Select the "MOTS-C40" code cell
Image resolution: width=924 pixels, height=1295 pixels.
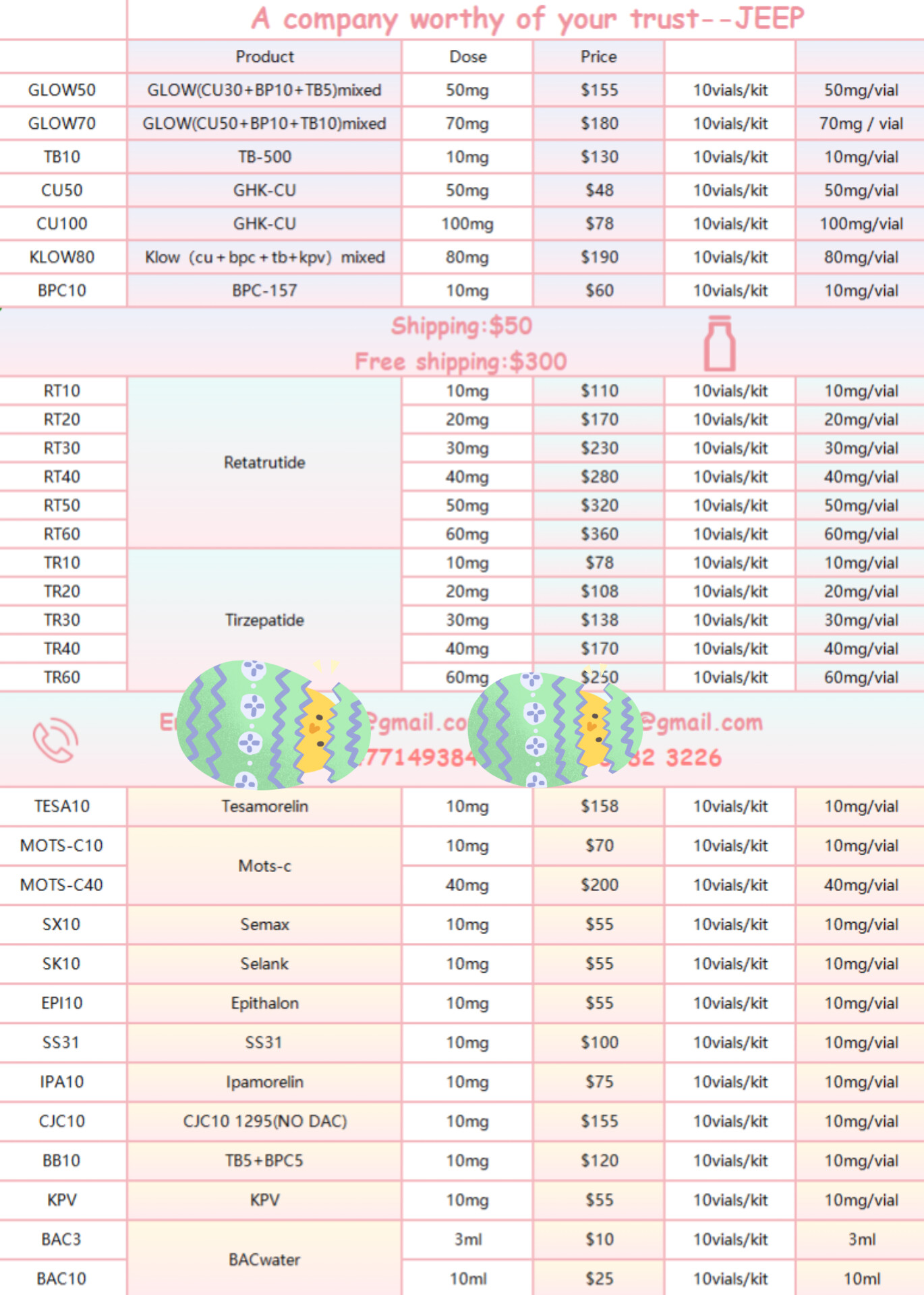pos(62,885)
